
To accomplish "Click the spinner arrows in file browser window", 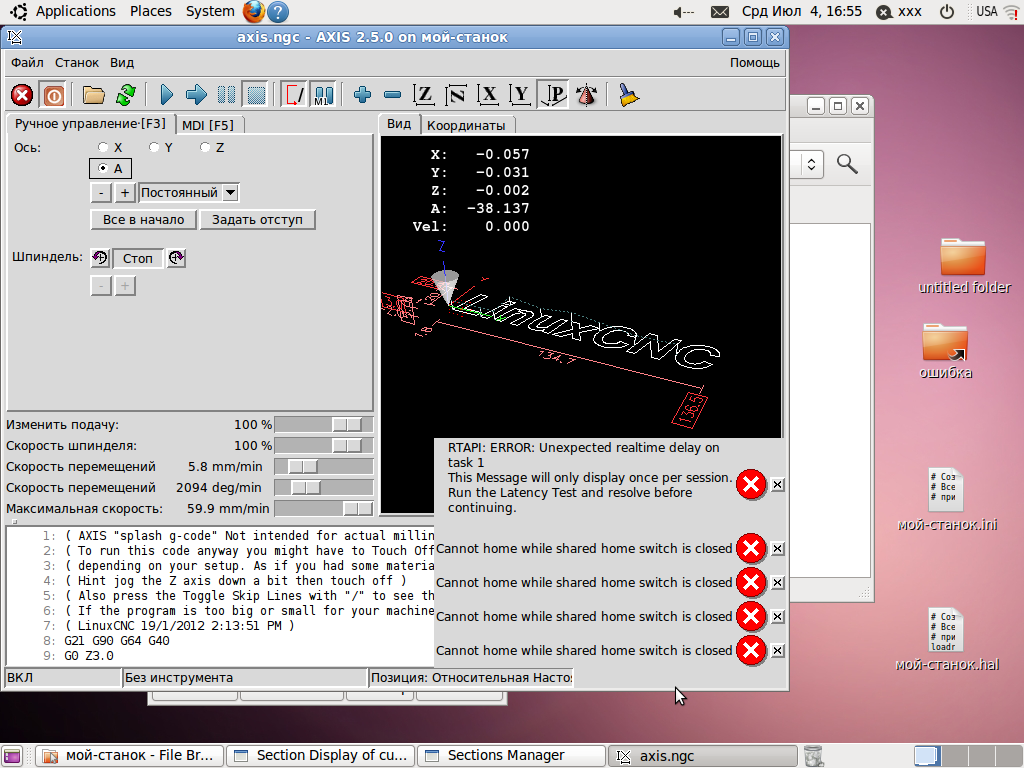I will click(x=811, y=165).
